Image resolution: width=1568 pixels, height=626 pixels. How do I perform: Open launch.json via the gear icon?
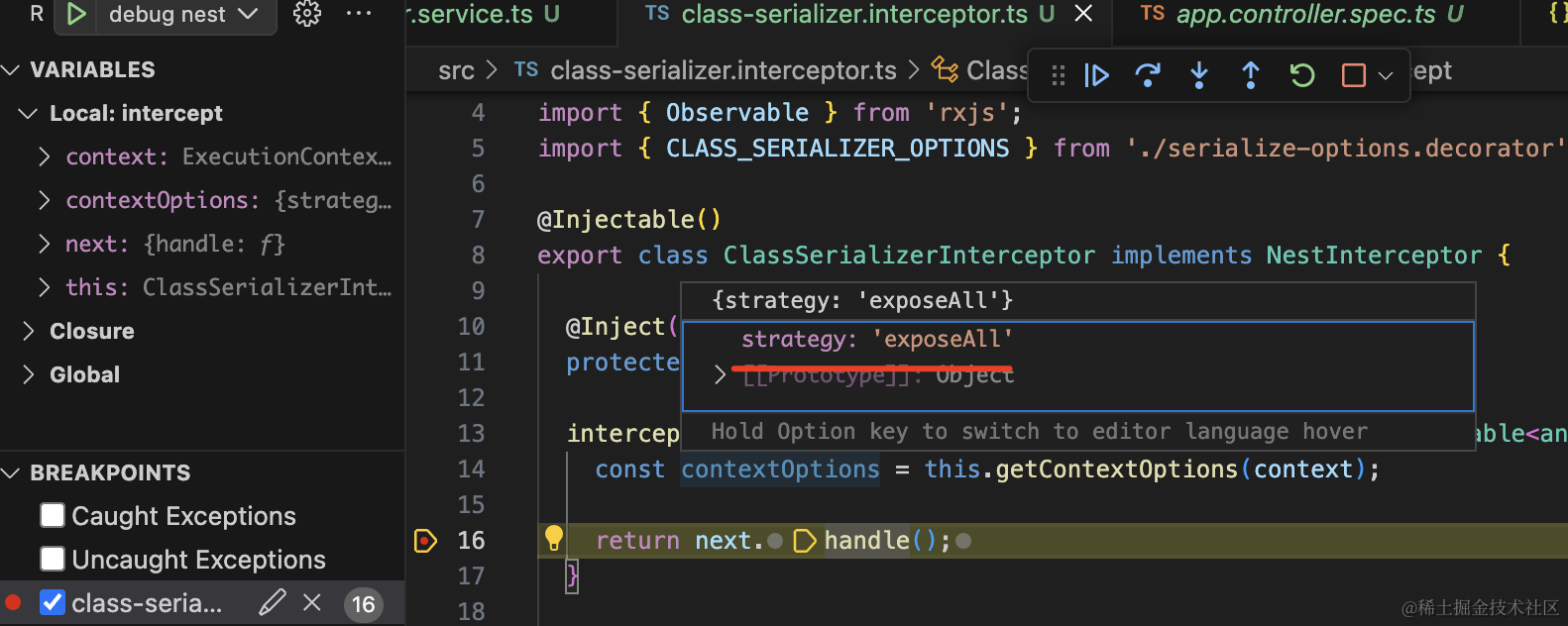pyautogui.click(x=307, y=14)
